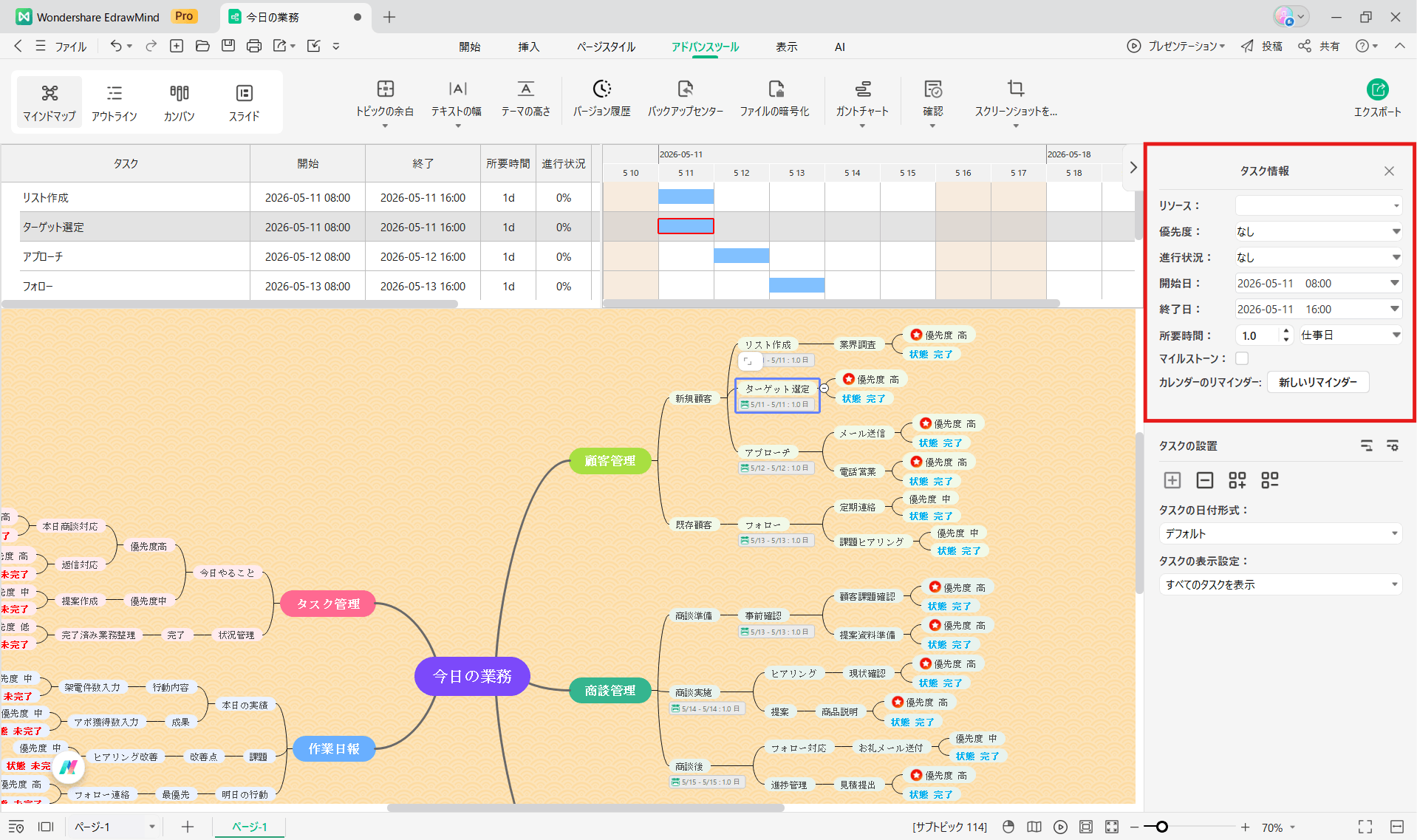This screenshot has width=1417, height=840.
Task: Click the Export (エクスポート) button
Action: pos(1377,99)
